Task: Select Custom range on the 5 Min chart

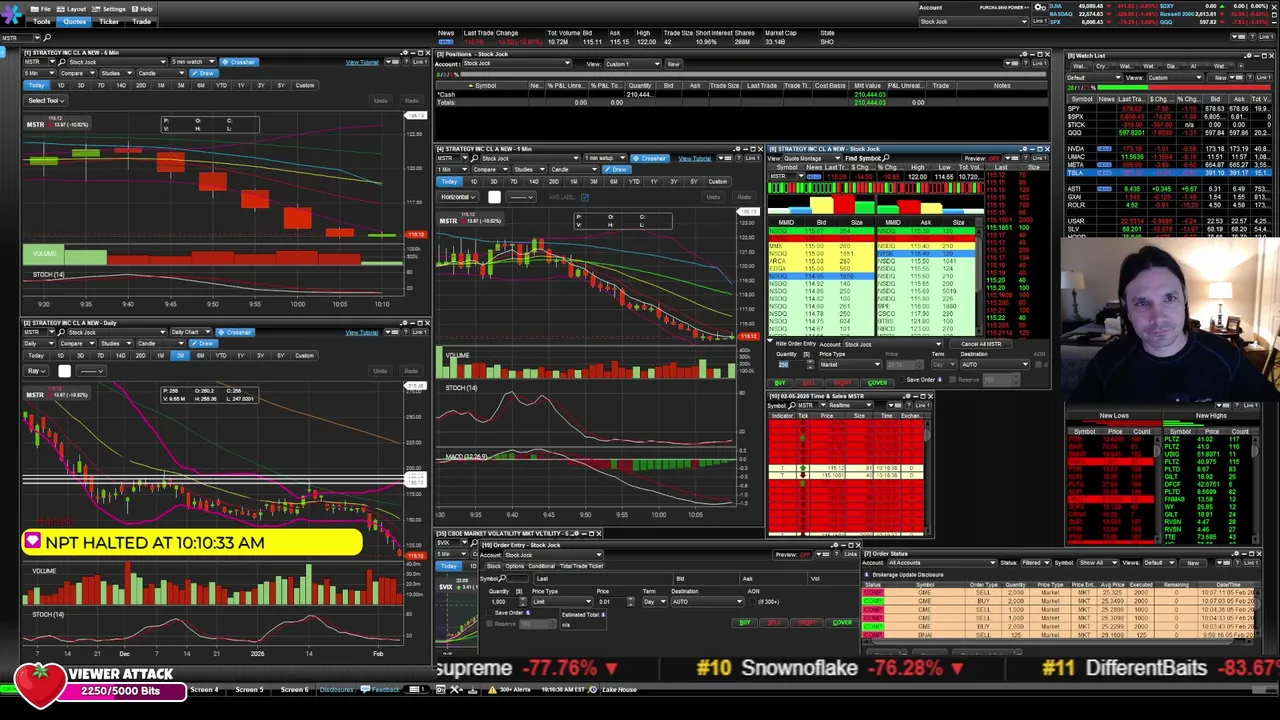Action: tap(305, 85)
